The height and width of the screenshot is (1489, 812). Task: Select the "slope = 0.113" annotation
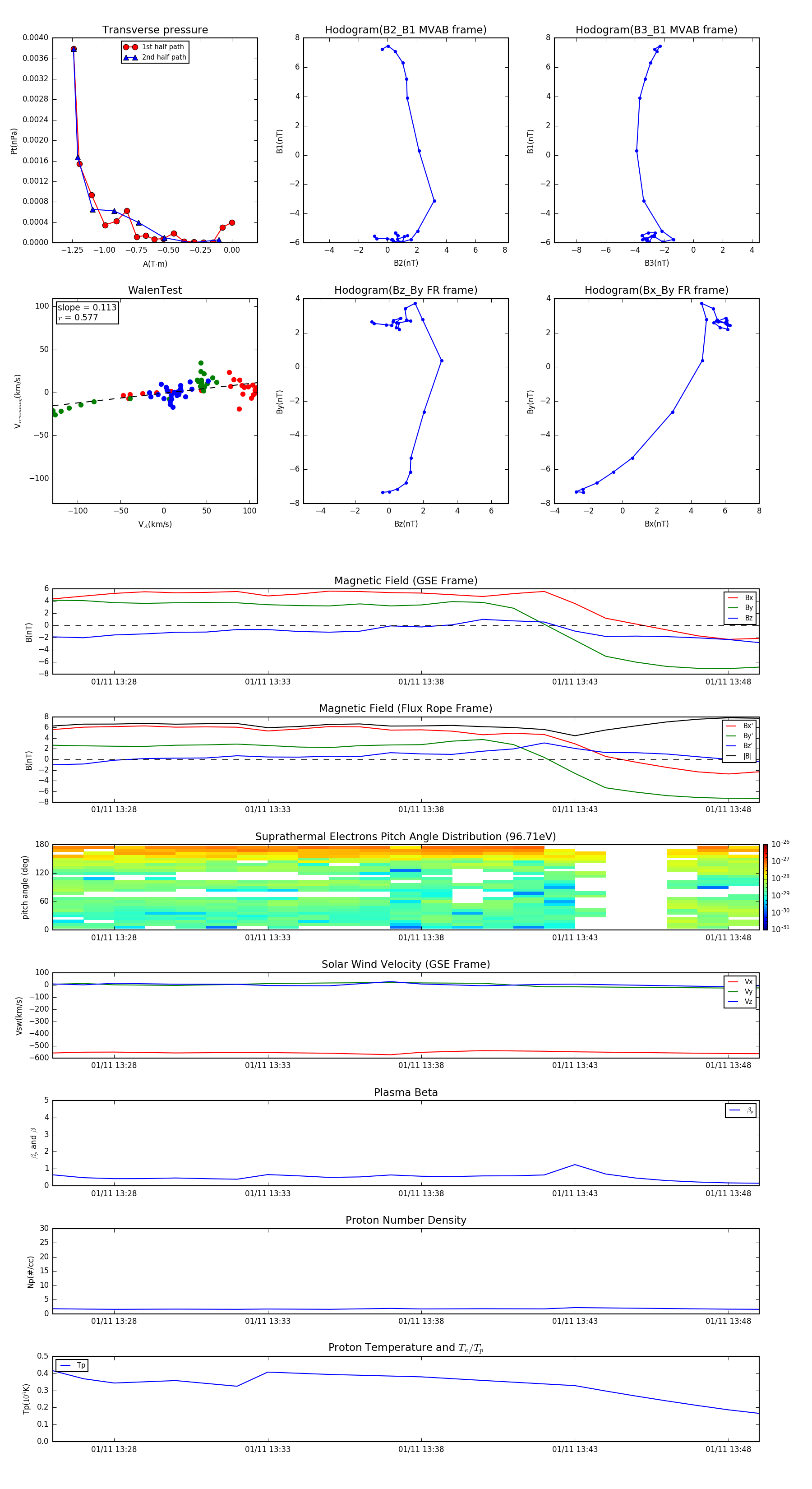pos(87,308)
